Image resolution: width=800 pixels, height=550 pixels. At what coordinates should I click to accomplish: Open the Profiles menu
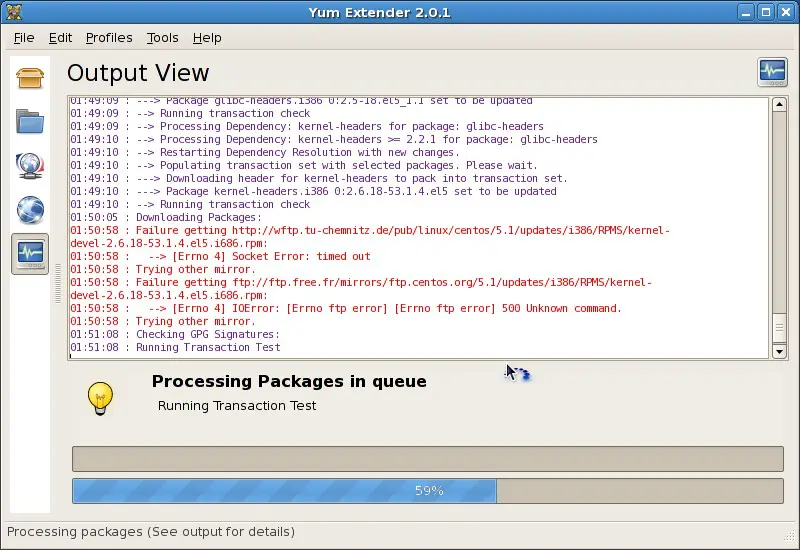point(109,38)
